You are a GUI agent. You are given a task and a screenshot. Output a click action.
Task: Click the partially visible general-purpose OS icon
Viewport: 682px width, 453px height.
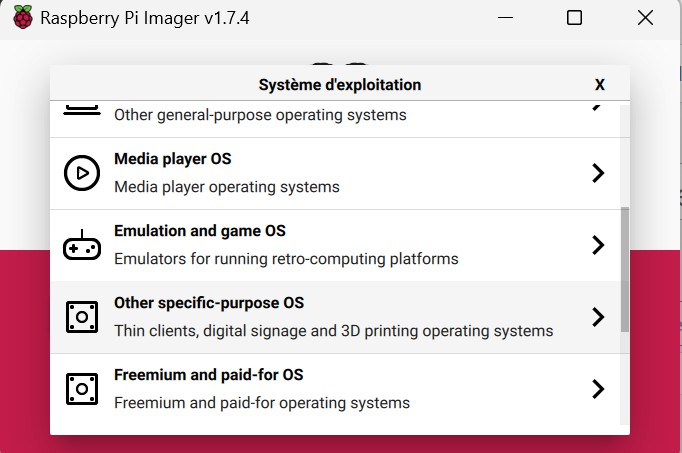coord(82,110)
